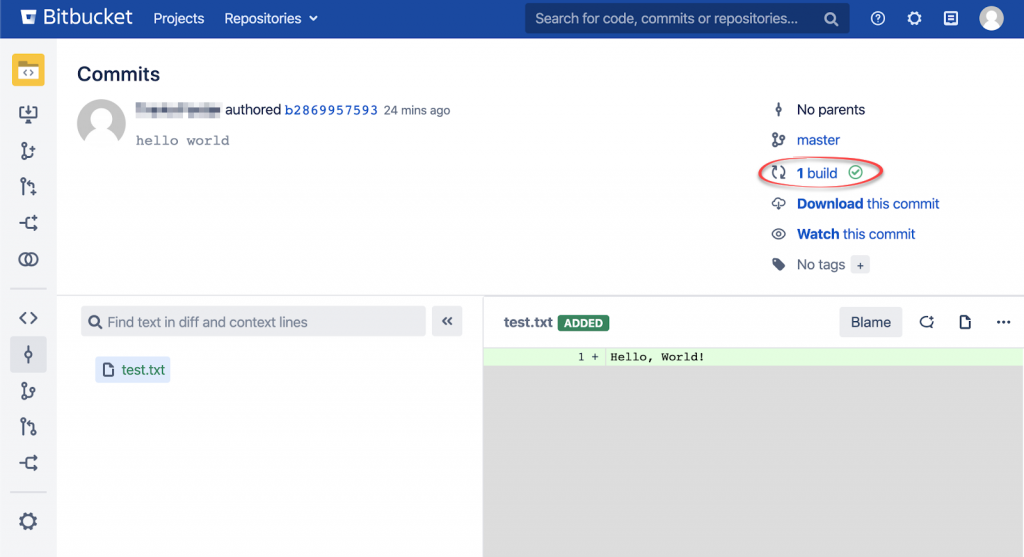Watch this commit

[855, 234]
